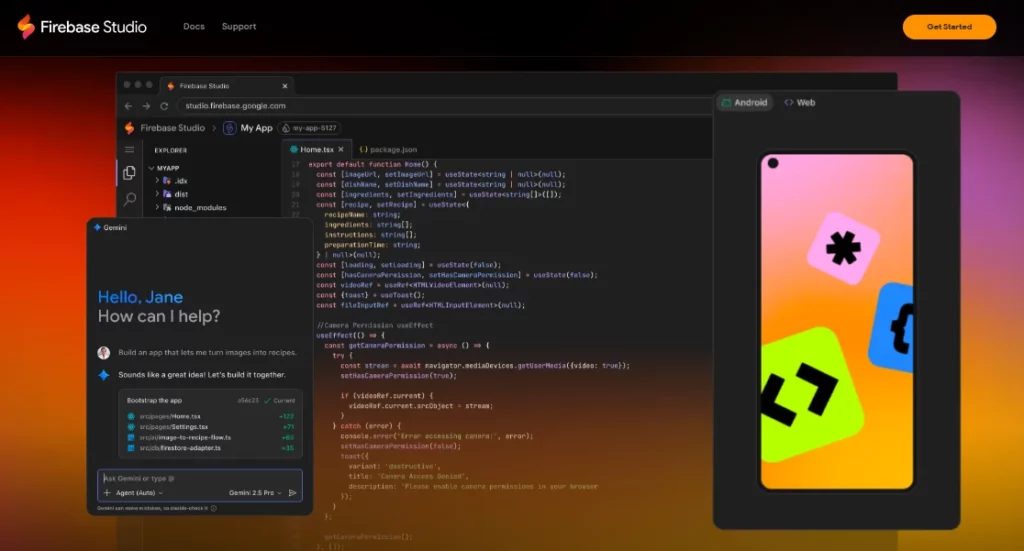Close the Firebase Studio browser tab
Screen dimensions: 1024x551
pos(285,86)
